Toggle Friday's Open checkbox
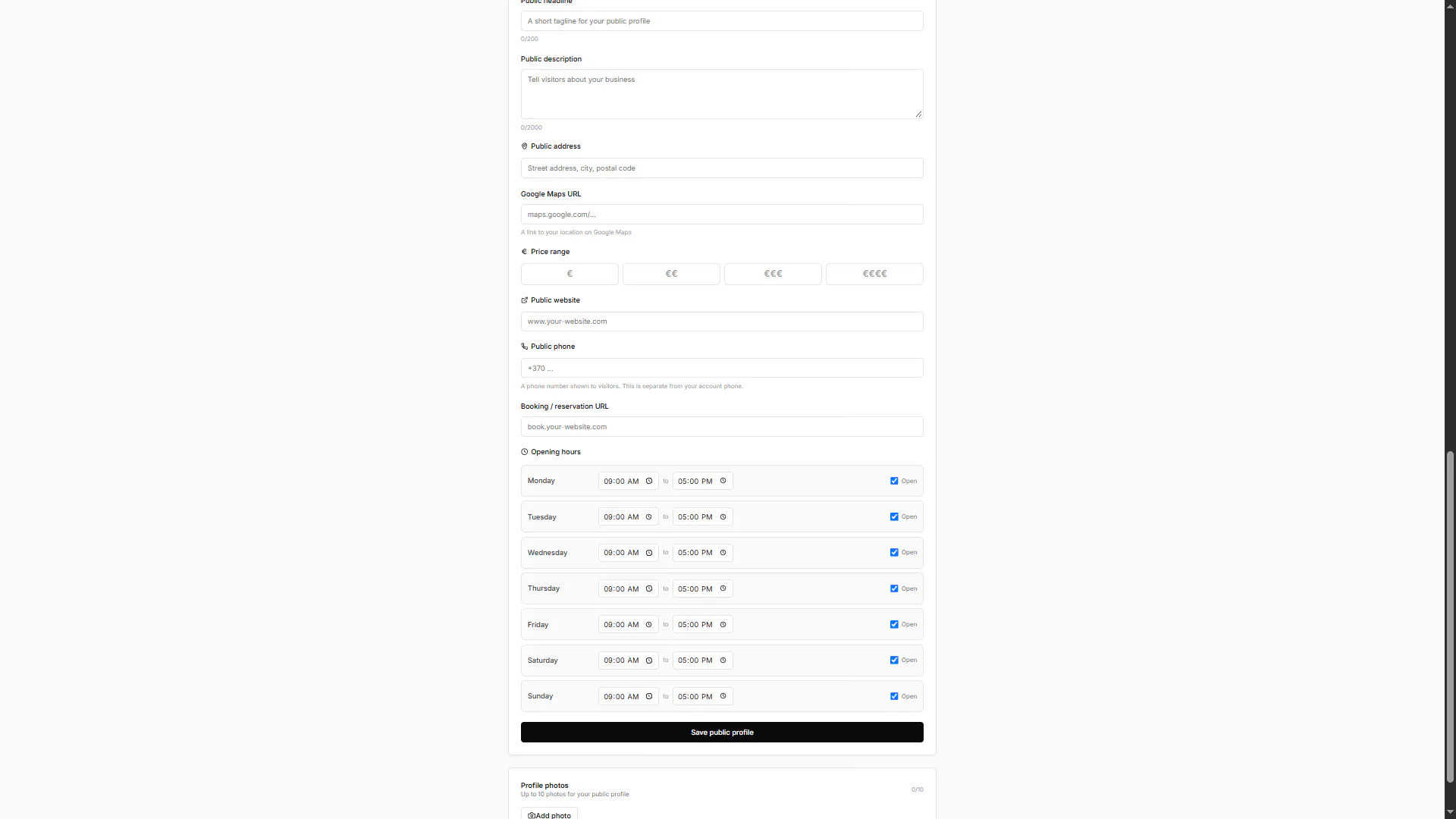This screenshot has height=819, width=1456. tap(894, 625)
